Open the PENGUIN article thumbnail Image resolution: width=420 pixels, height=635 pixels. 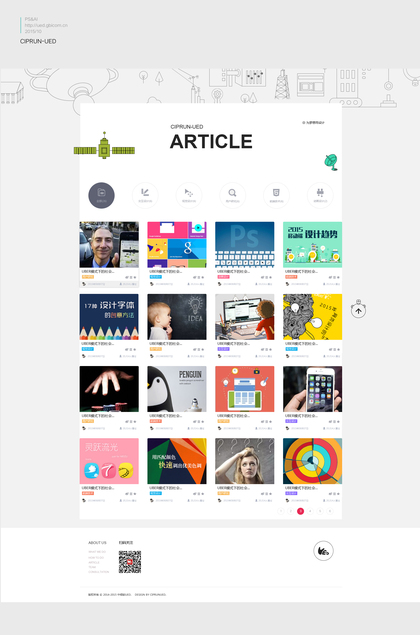click(x=177, y=389)
